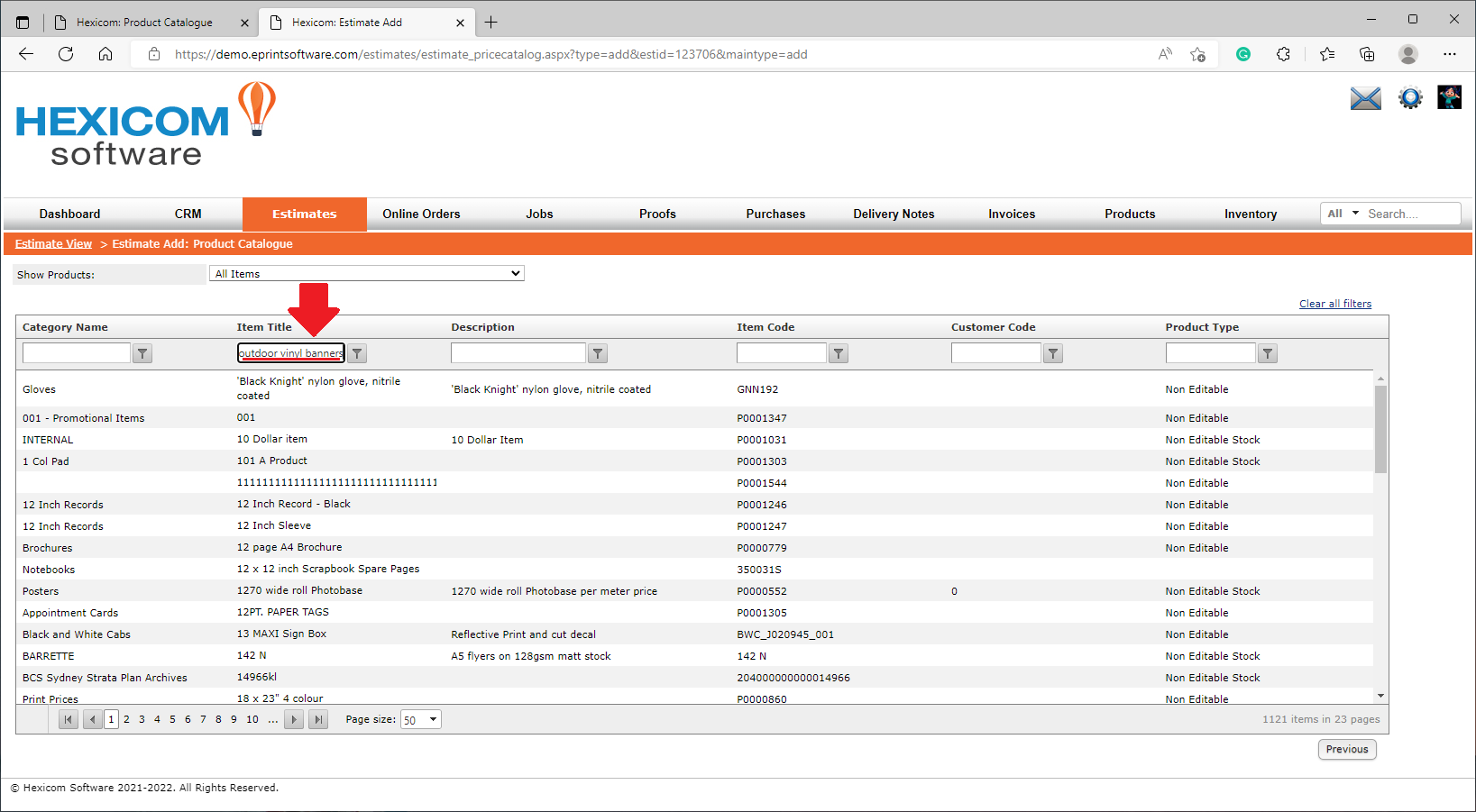1476x812 pixels.
Task: Open Product Type filter options
Action: click(1268, 353)
